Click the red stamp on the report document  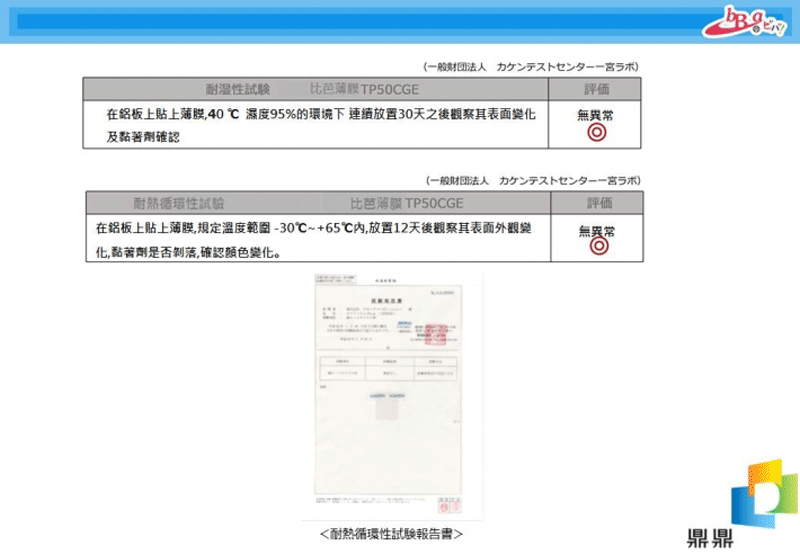[x=436, y=335]
